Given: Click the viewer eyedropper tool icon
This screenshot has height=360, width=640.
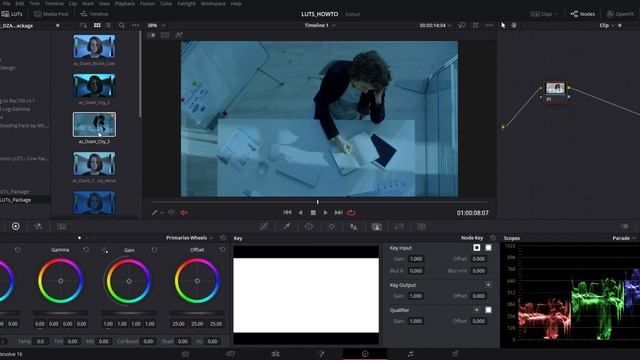Looking at the screenshot, I should (x=155, y=213).
